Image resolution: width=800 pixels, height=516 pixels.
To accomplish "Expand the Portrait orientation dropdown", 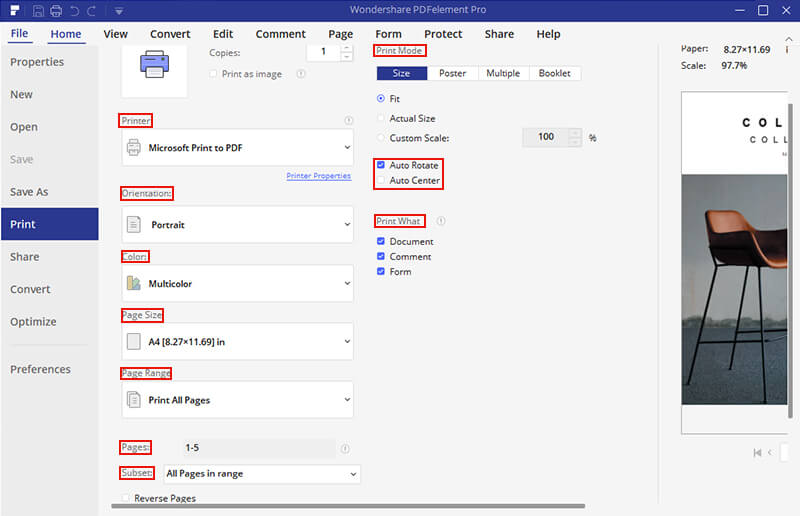I will coord(237,225).
